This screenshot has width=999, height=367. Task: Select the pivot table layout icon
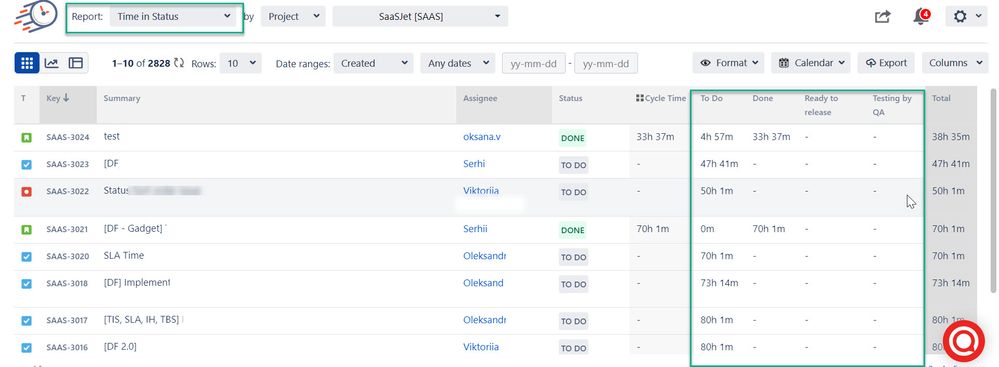(76, 63)
